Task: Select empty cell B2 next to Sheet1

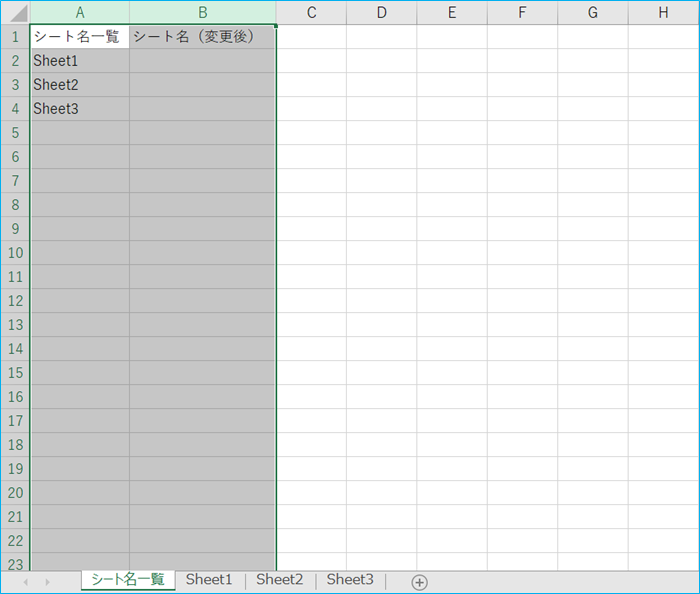Action: coord(202,61)
